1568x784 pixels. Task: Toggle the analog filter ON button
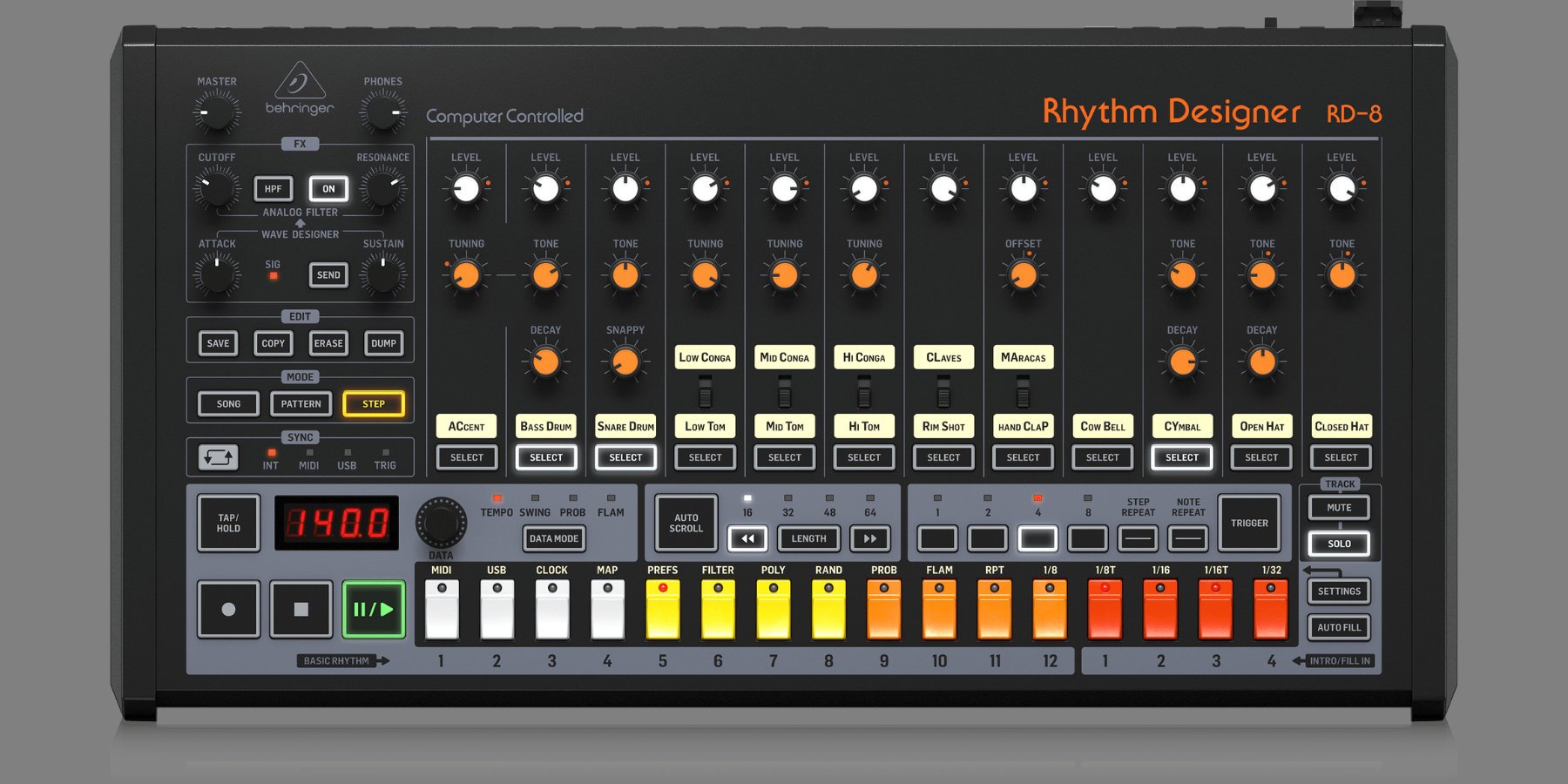click(x=328, y=189)
